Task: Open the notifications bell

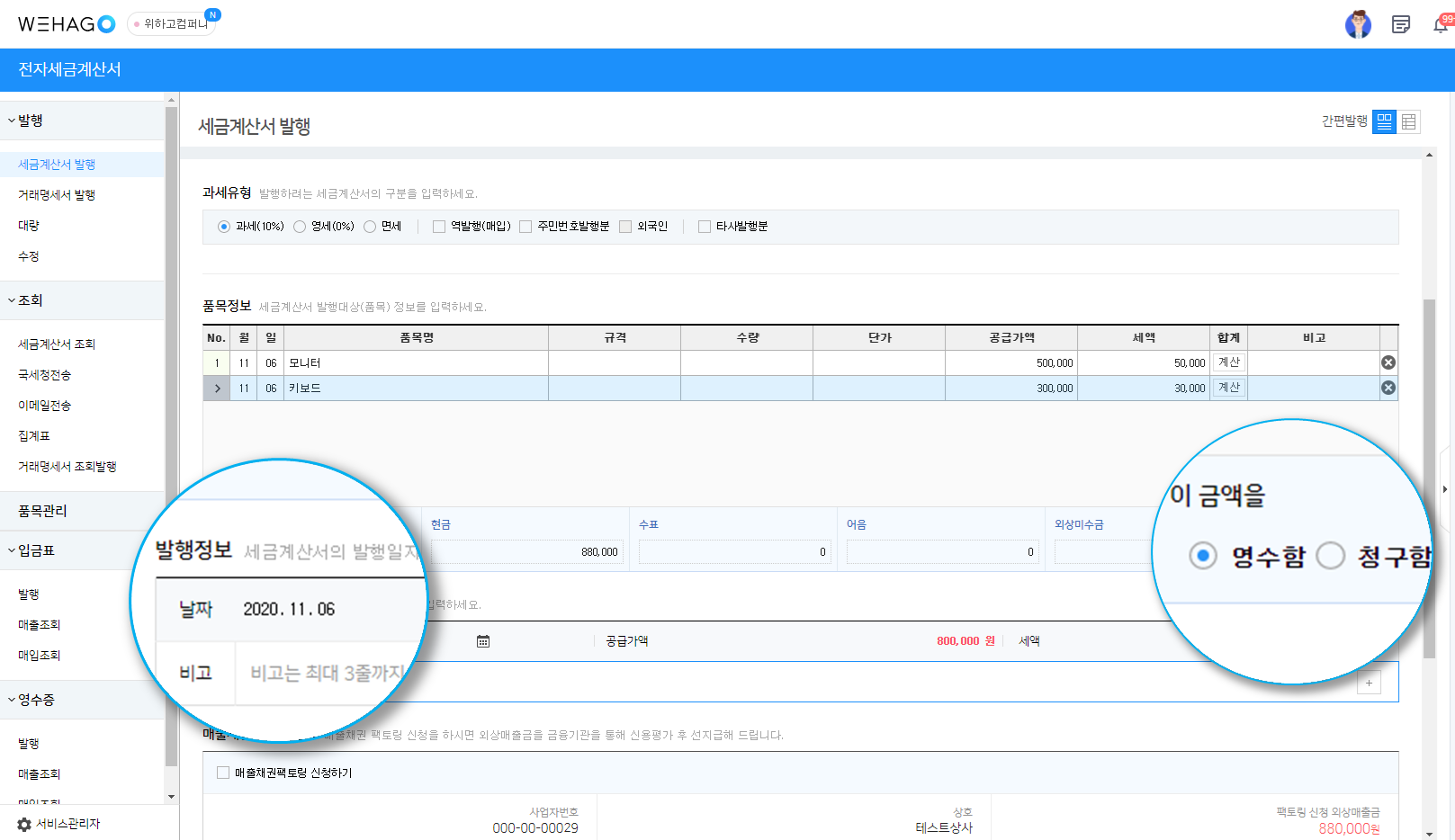Action: (1441, 24)
